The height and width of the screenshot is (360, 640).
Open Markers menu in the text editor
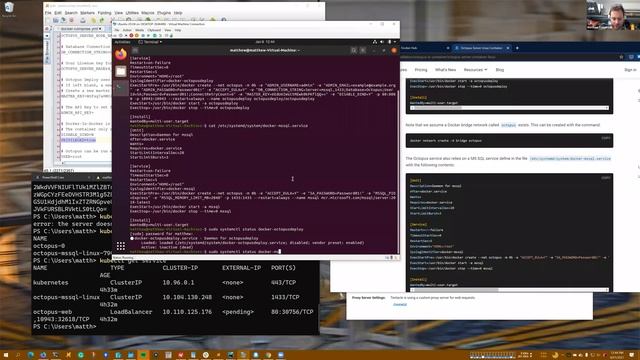(x=88, y=13)
